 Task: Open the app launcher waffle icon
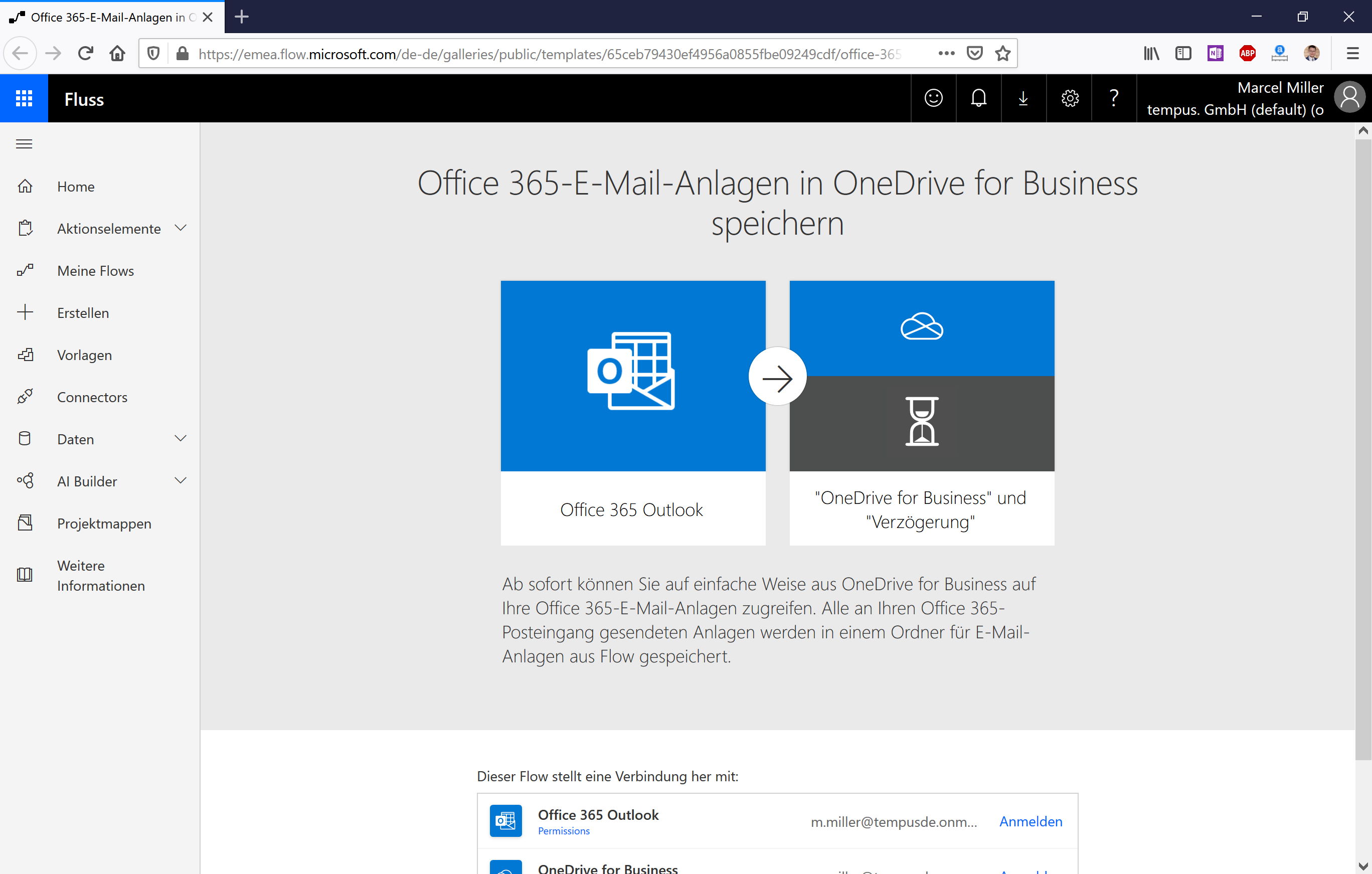[24, 99]
